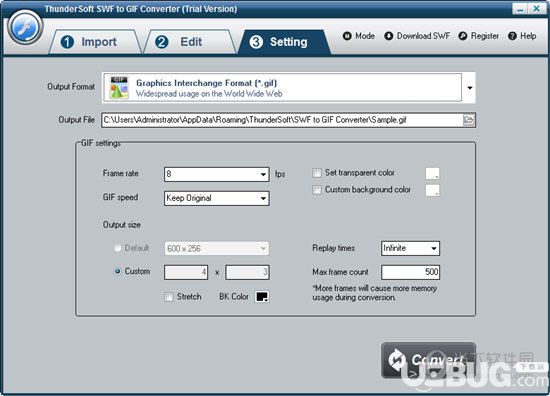Click the custom height input field

coord(247,272)
